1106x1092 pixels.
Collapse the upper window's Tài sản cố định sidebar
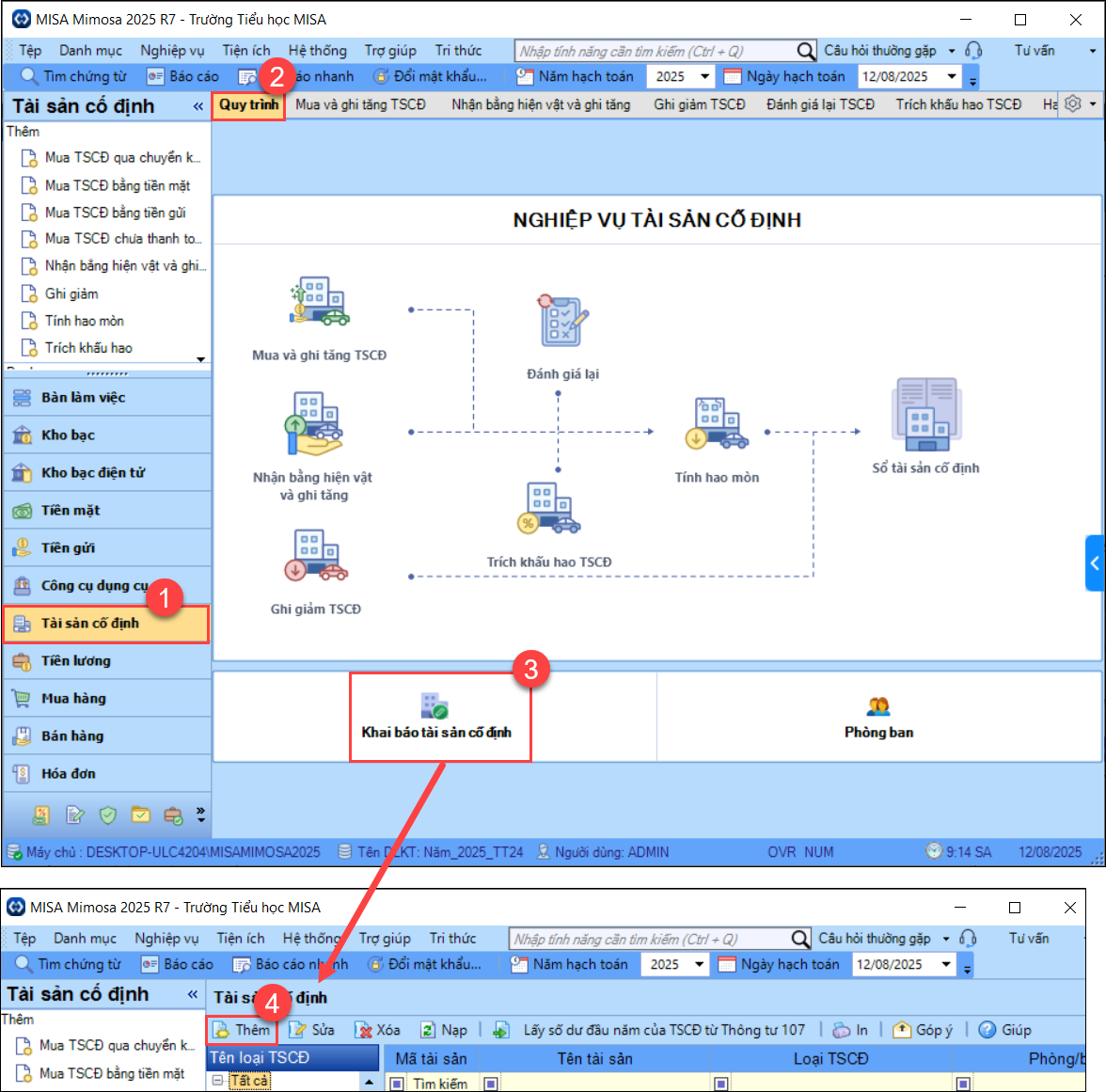point(198,106)
